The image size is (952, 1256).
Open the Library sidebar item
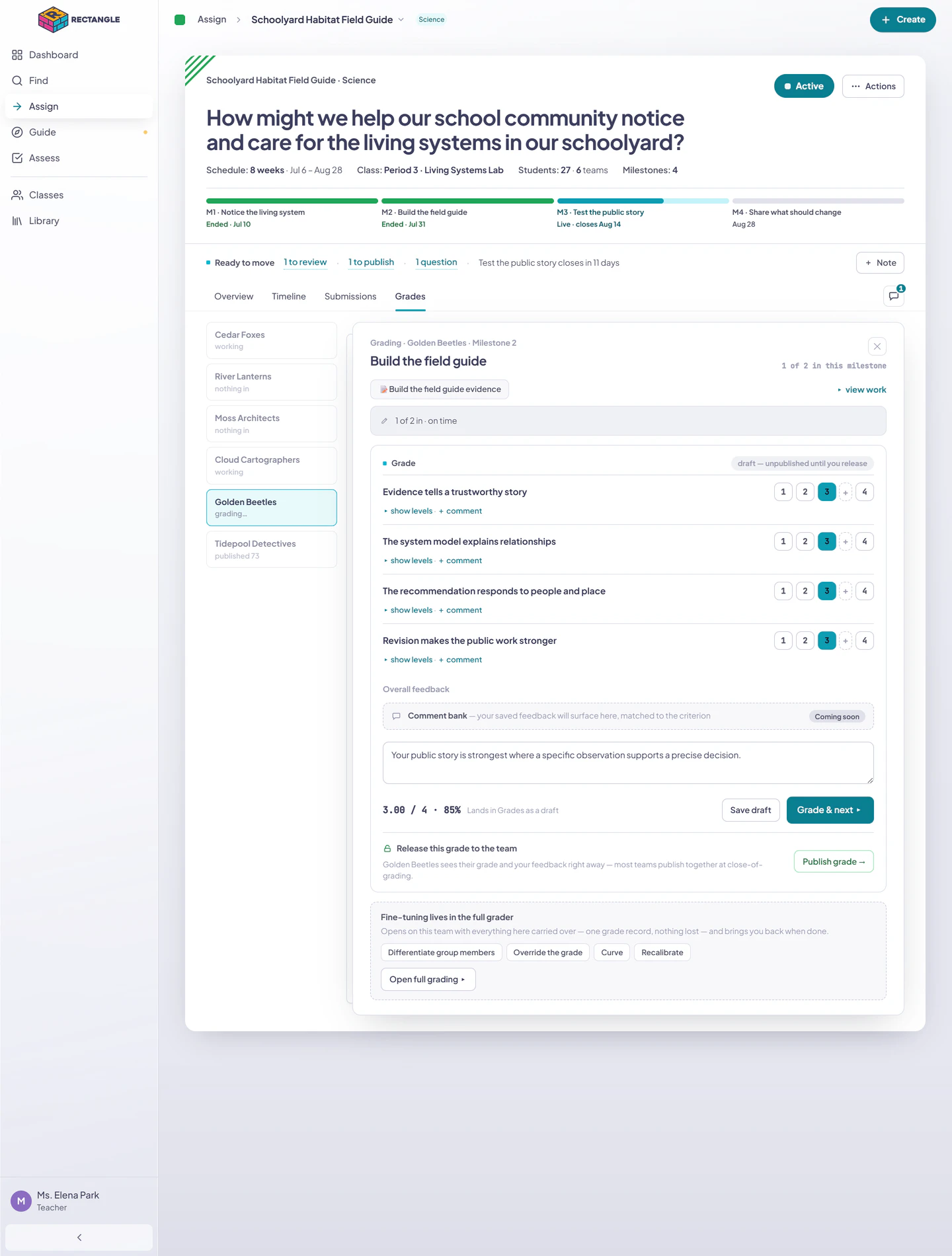[79, 221]
